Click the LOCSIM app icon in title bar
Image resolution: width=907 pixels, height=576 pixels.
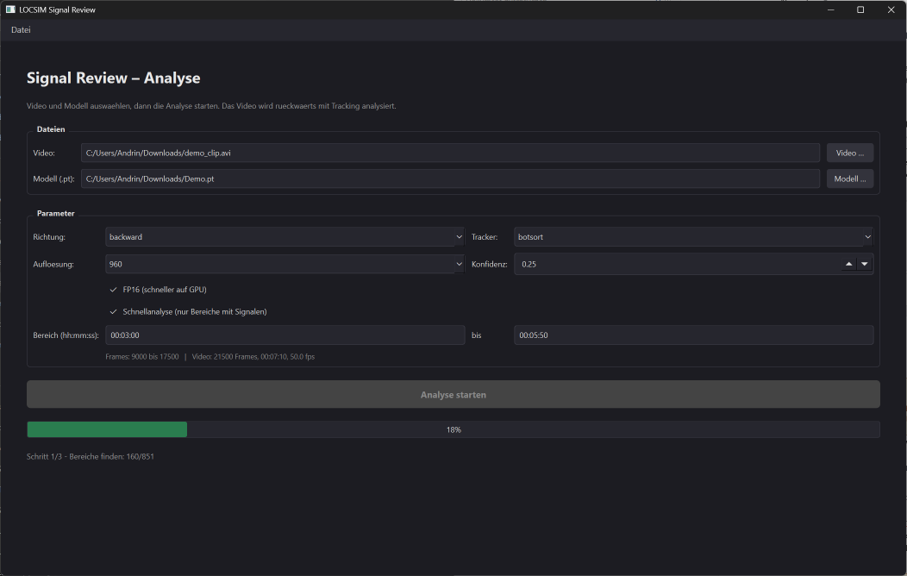pos(10,10)
